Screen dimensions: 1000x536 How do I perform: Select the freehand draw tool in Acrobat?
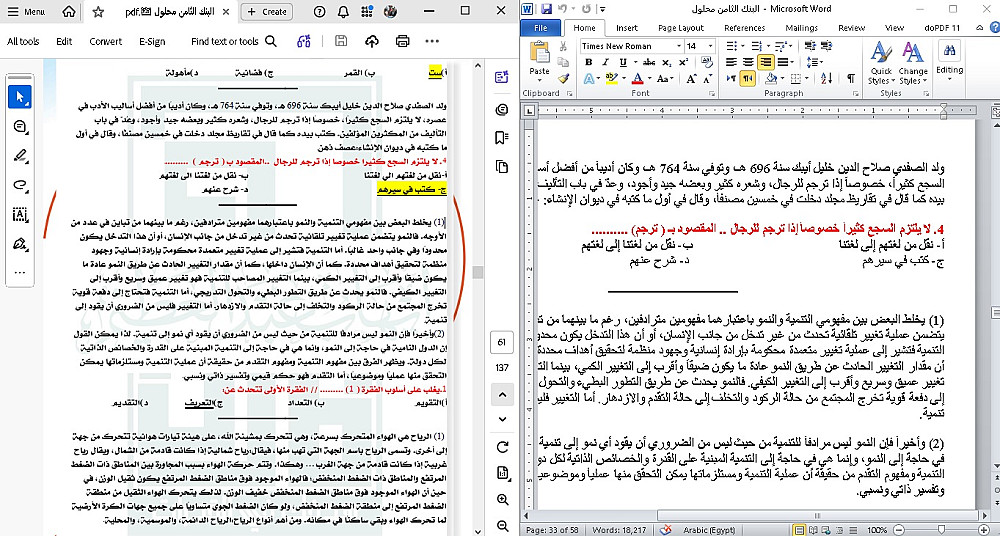coord(20,185)
